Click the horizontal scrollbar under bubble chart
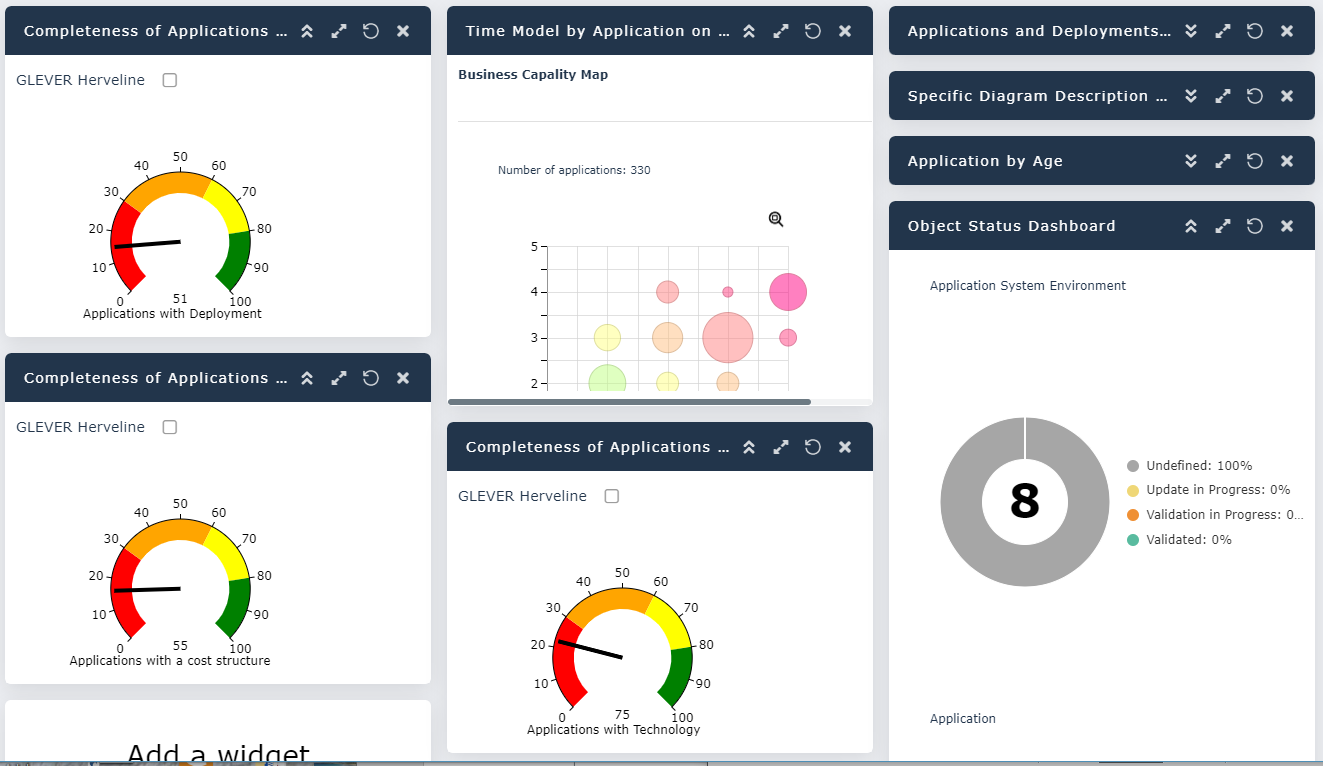1323x766 pixels. coord(629,402)
